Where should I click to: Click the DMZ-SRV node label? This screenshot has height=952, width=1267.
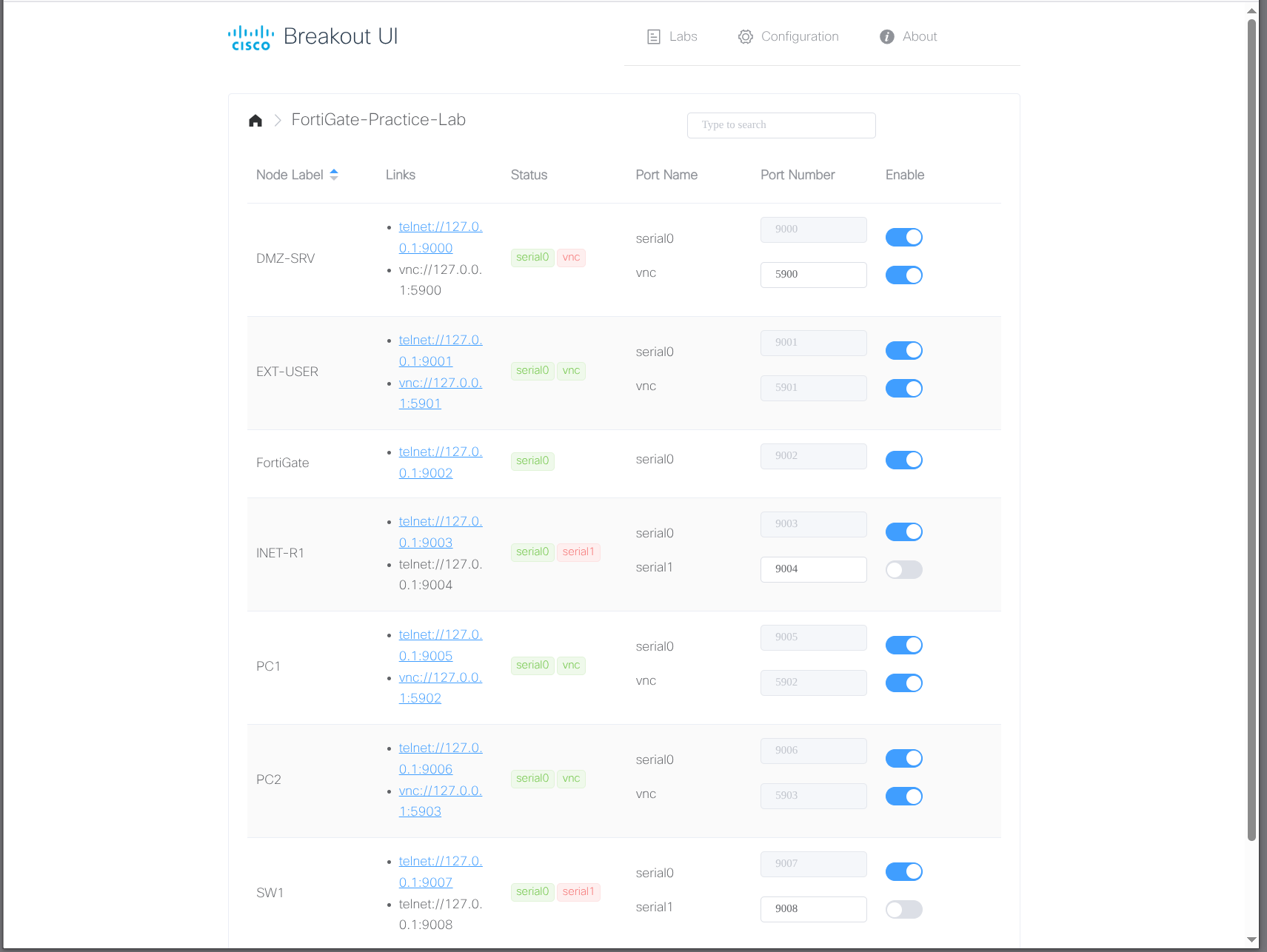coord(285,258)
